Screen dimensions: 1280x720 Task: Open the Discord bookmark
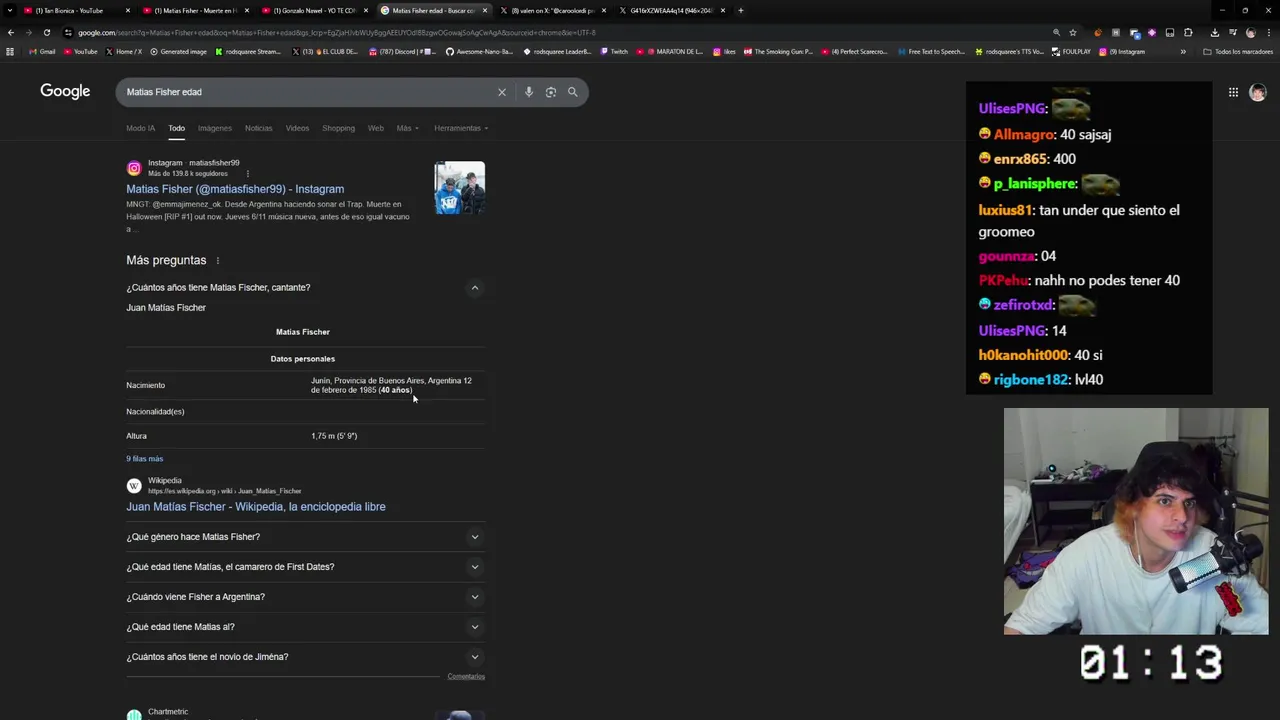404,52
